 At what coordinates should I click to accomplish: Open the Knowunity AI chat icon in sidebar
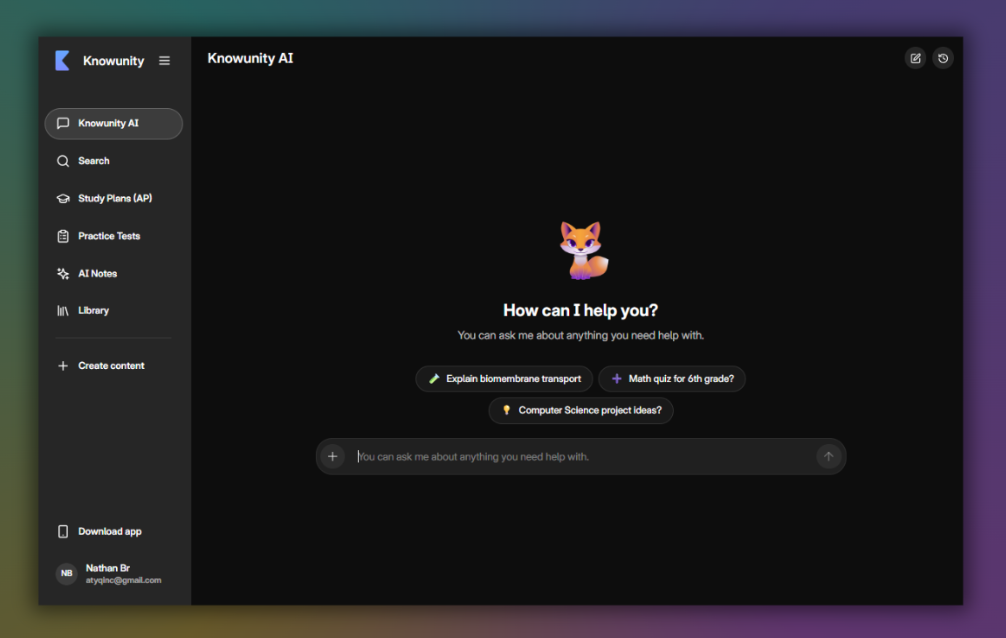[63, 123]
